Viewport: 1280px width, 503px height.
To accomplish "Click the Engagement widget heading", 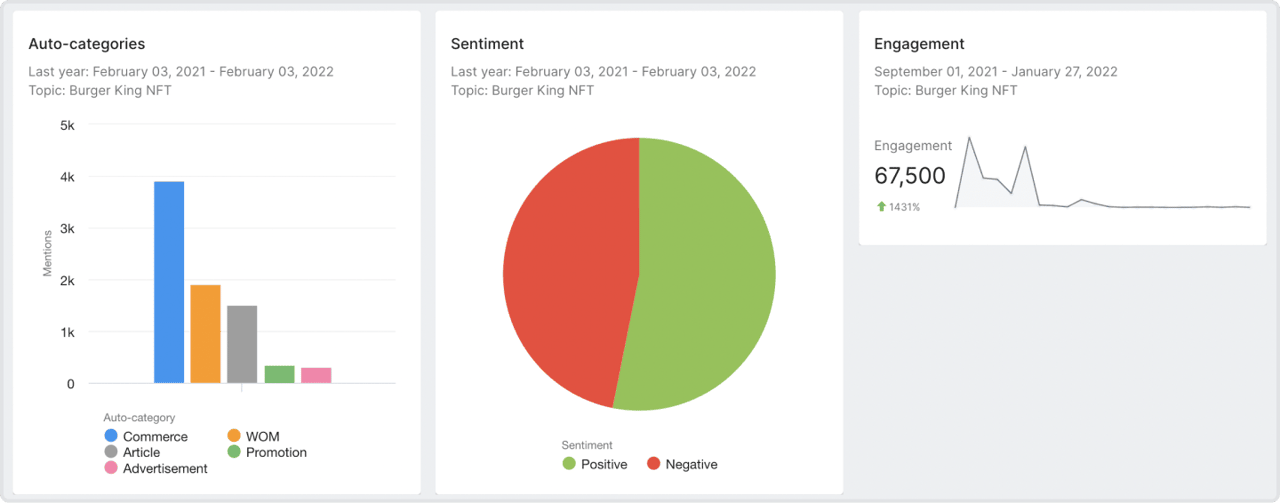I will click(919, 44).
